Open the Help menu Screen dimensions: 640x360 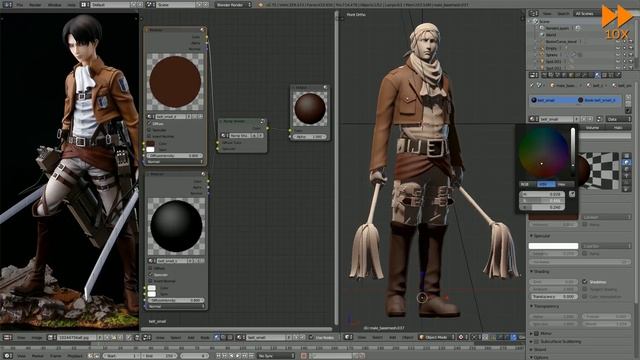click(x=71, y=5)
